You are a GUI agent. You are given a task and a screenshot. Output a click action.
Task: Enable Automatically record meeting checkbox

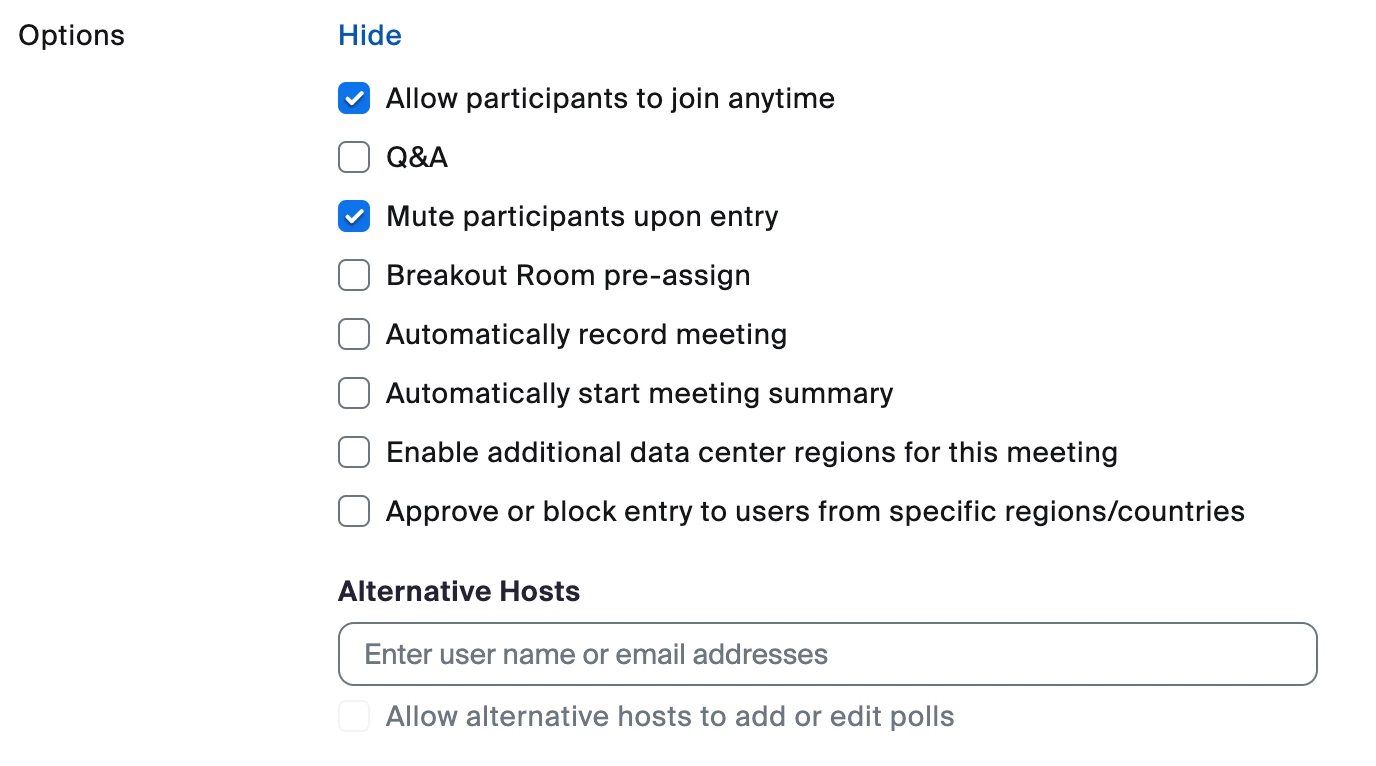pos(354,335)
